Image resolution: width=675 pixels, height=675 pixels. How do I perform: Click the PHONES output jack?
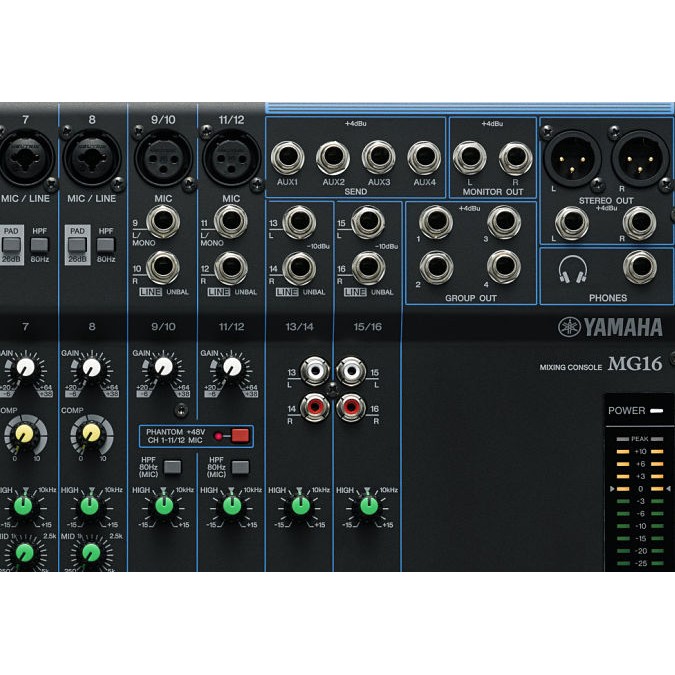pyautogui.click(x=640, y=267)
